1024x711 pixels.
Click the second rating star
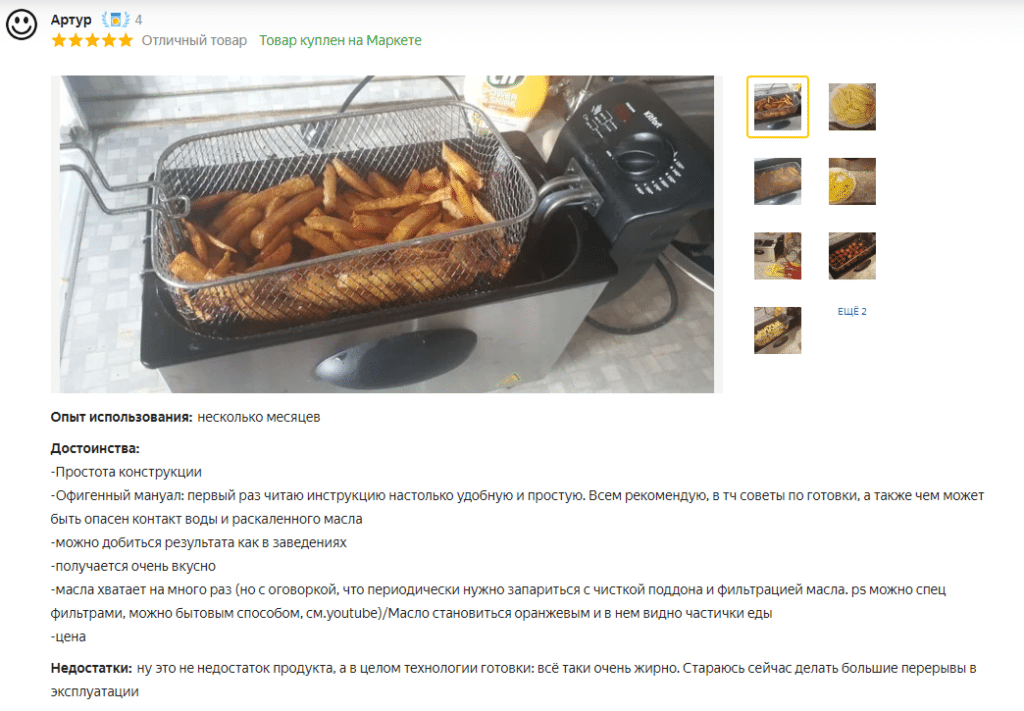tap(76, 40)
